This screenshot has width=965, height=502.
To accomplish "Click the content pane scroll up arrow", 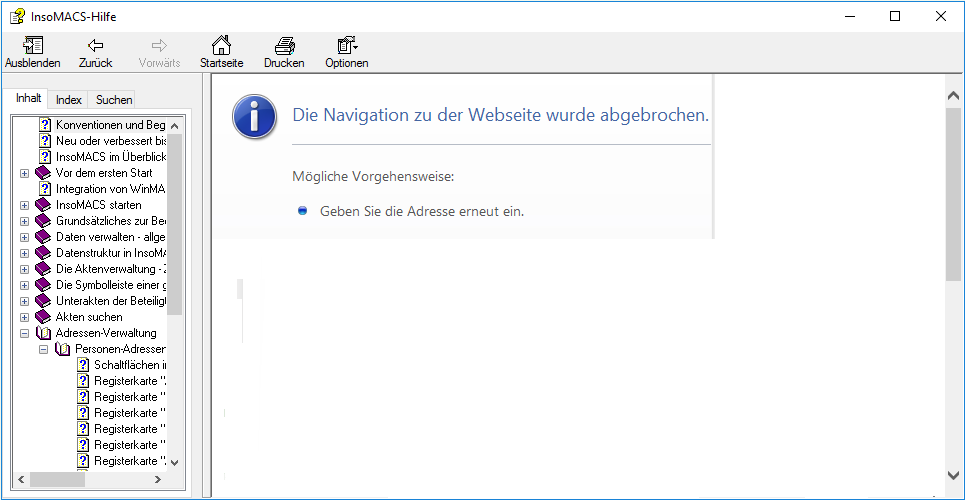I will (x=953, y=95).
